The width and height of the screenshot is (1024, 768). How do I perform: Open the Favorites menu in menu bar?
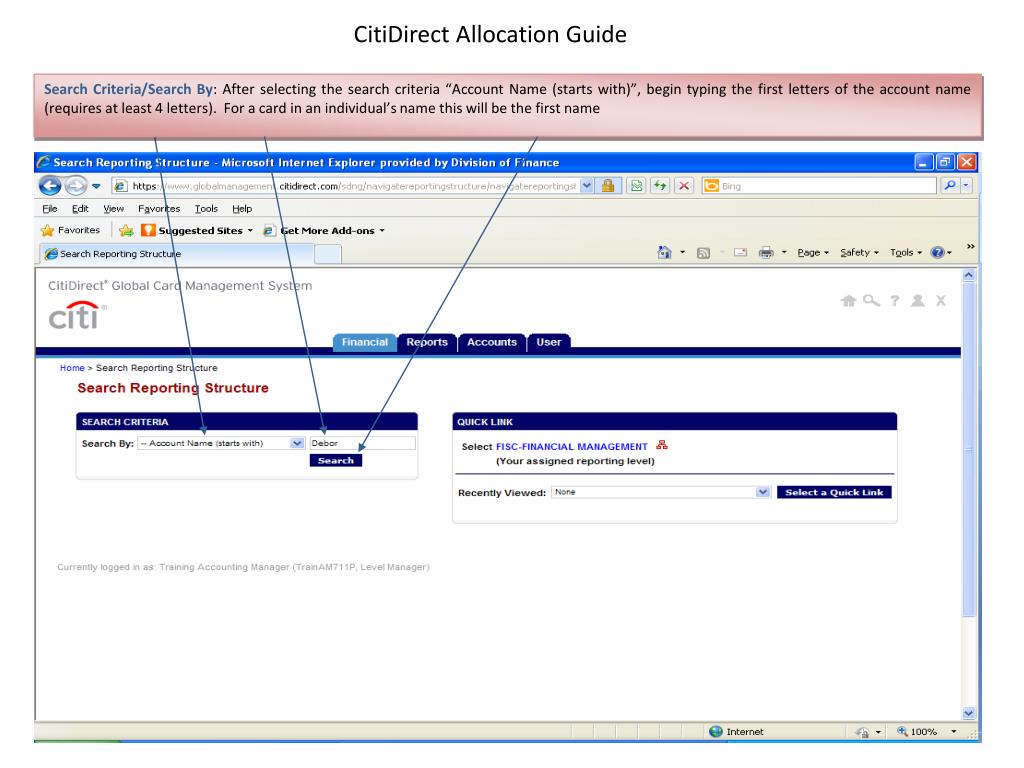[159, 209]
